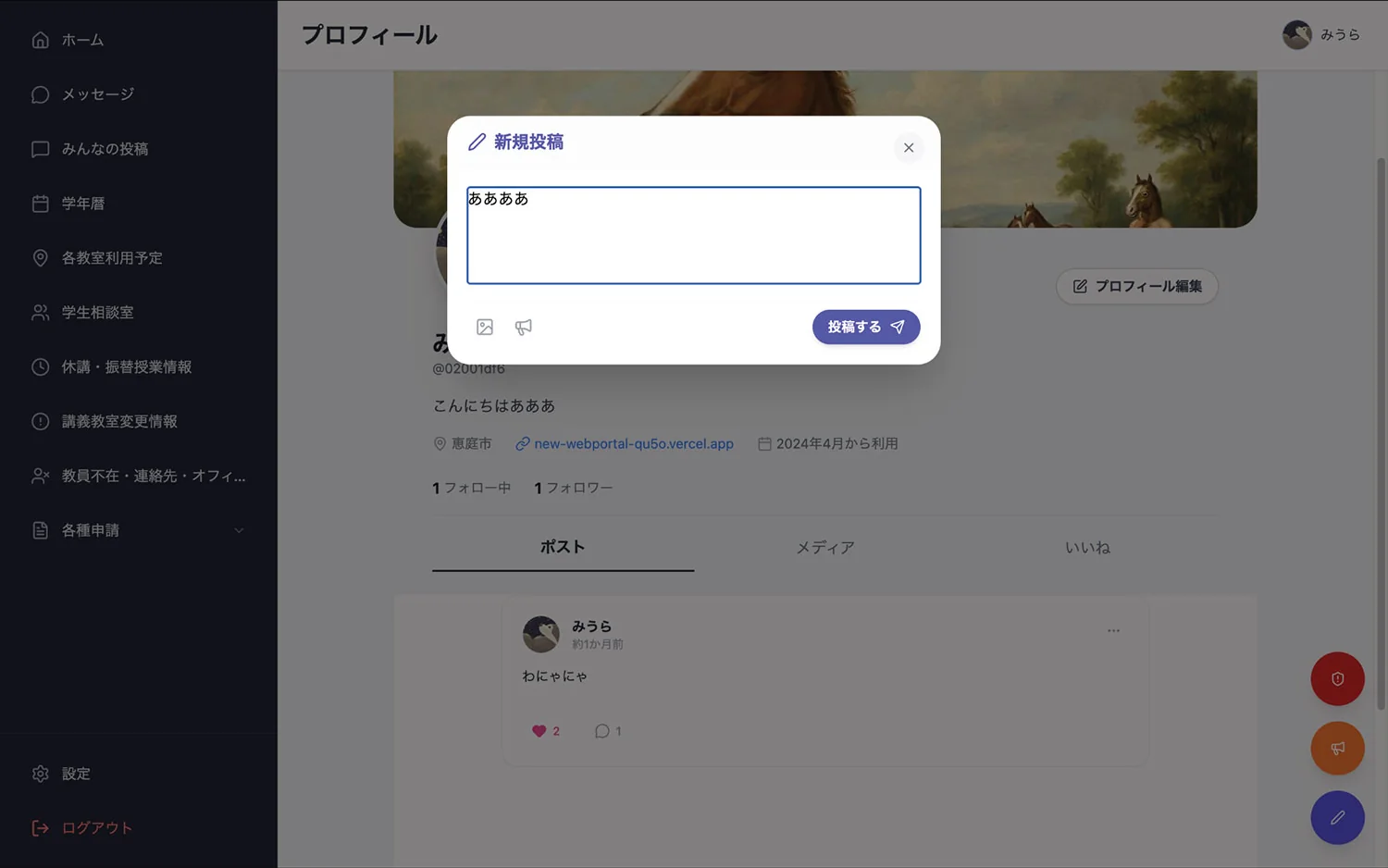Click the red shield floating button
Viewport: 1388px width, 868px height.
click(x=1337, y=679)
